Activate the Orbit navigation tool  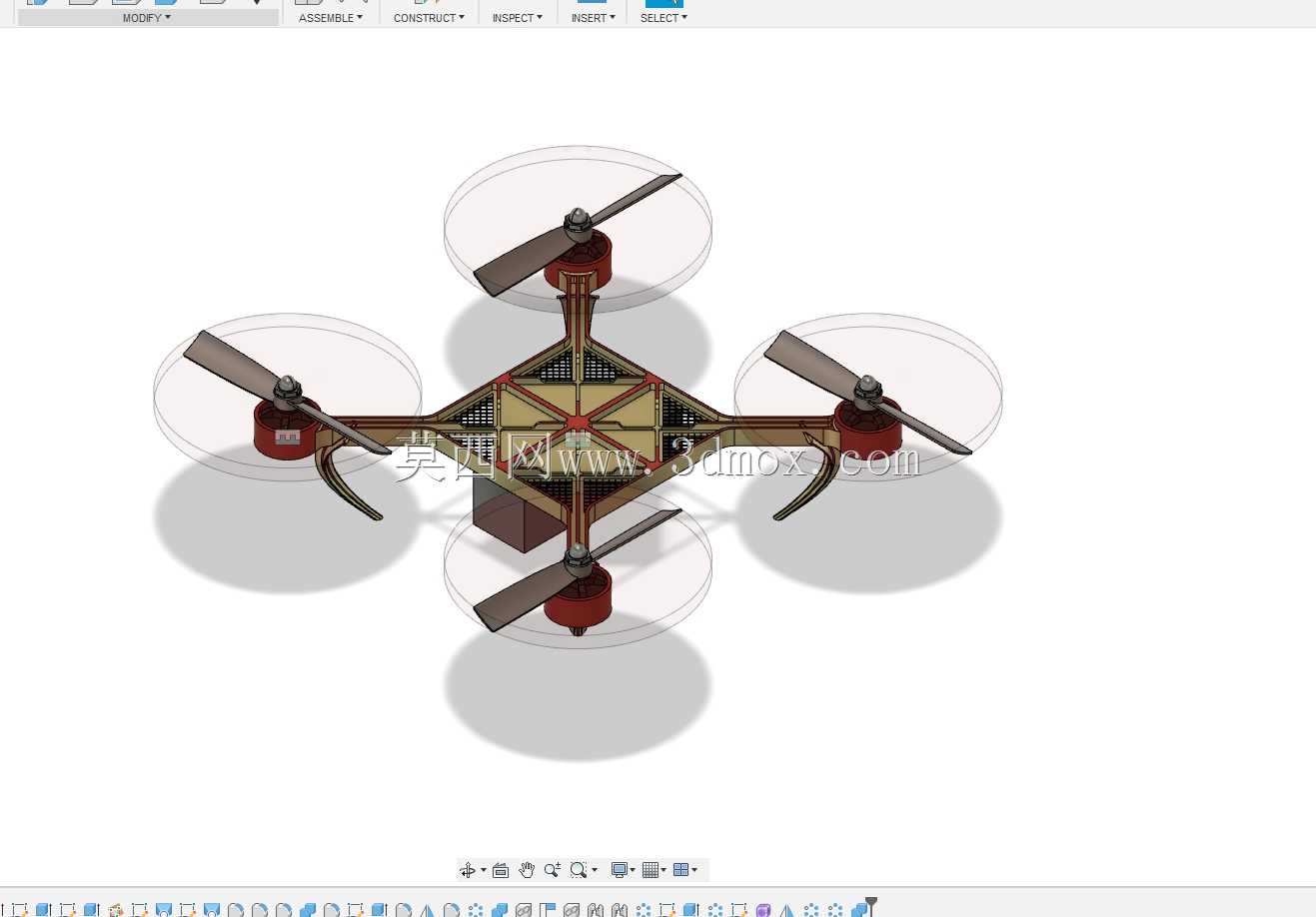click(x=468, y=870)
